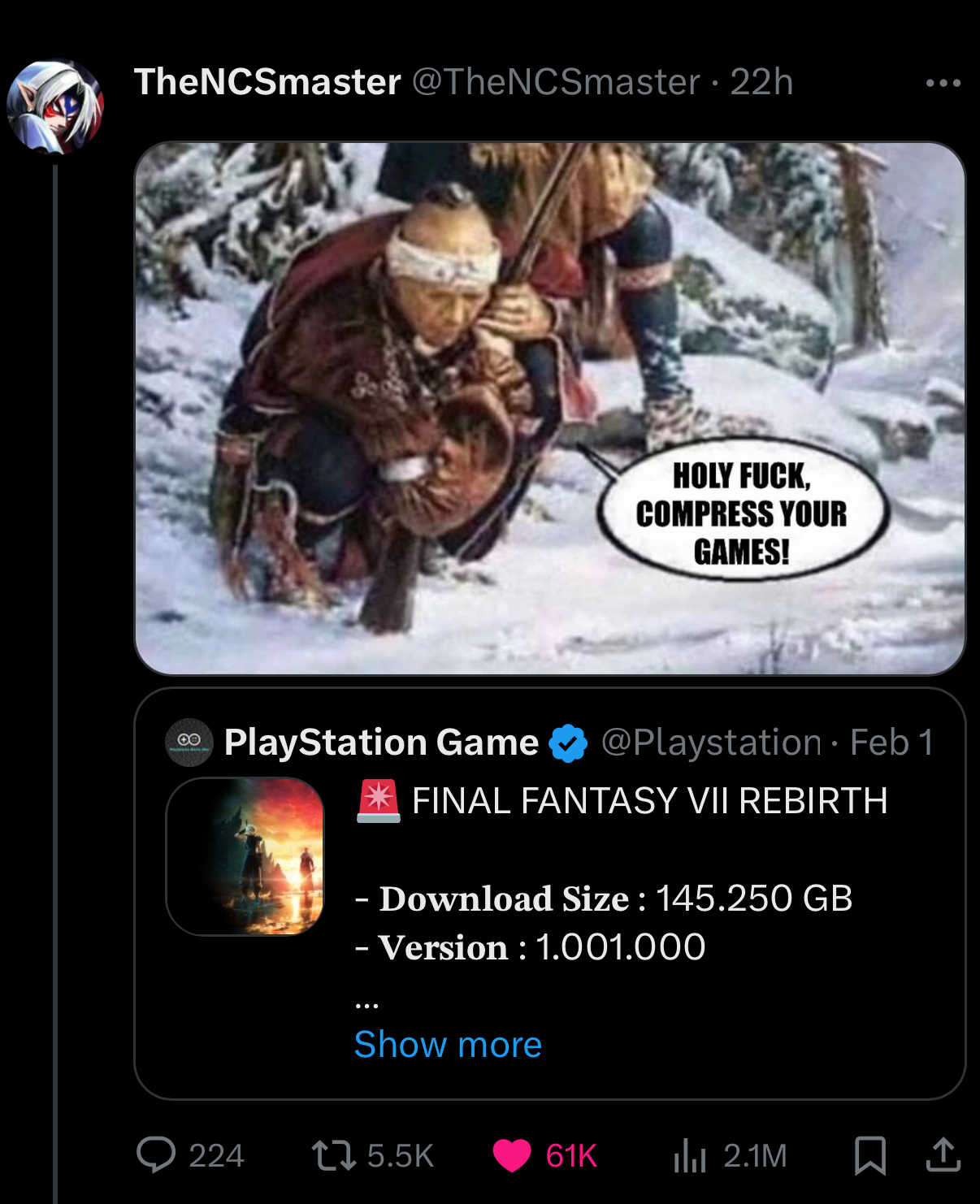
Task: Tap the share upload arrow icon
Action: (943, 1154)
